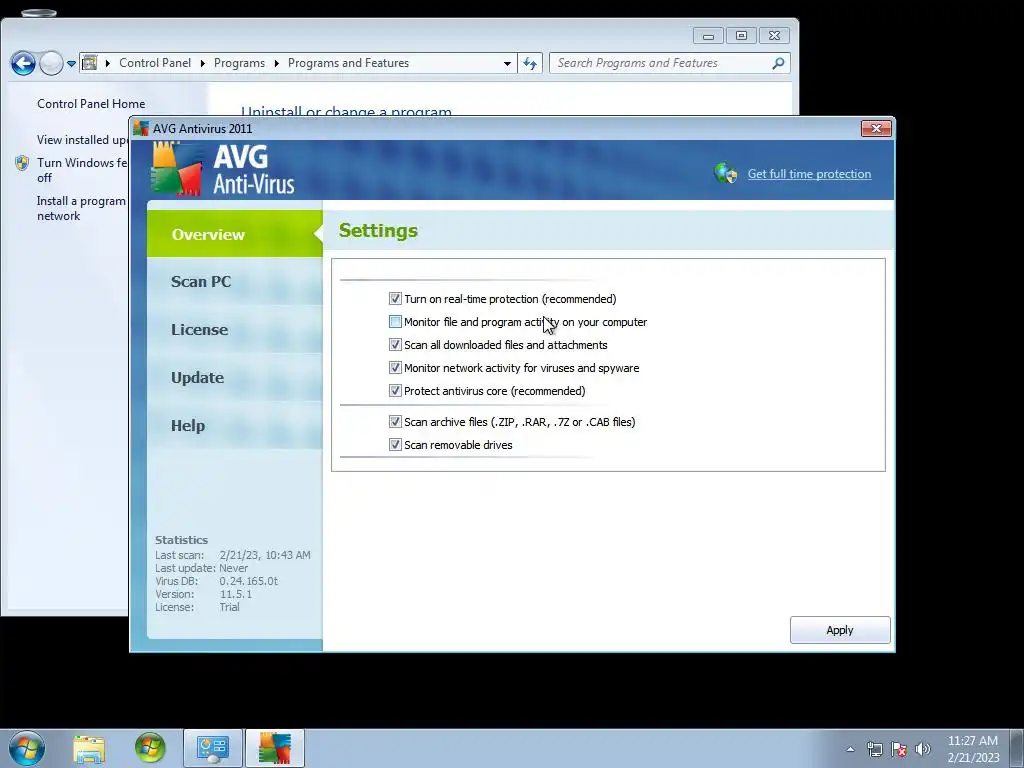Uncheck Scan all downloaded files and attachments
The image size is (1024, 768).
(395, 344)
